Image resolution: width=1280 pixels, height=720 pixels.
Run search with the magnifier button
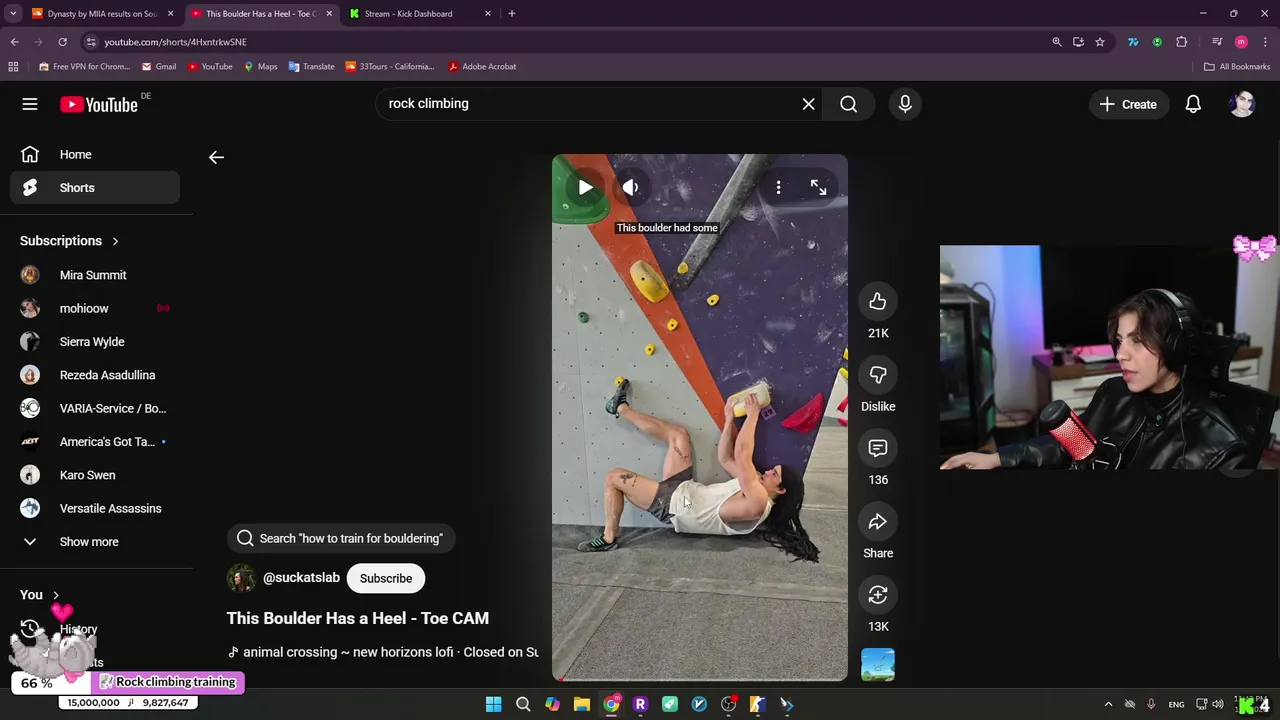tap(848, 104)
